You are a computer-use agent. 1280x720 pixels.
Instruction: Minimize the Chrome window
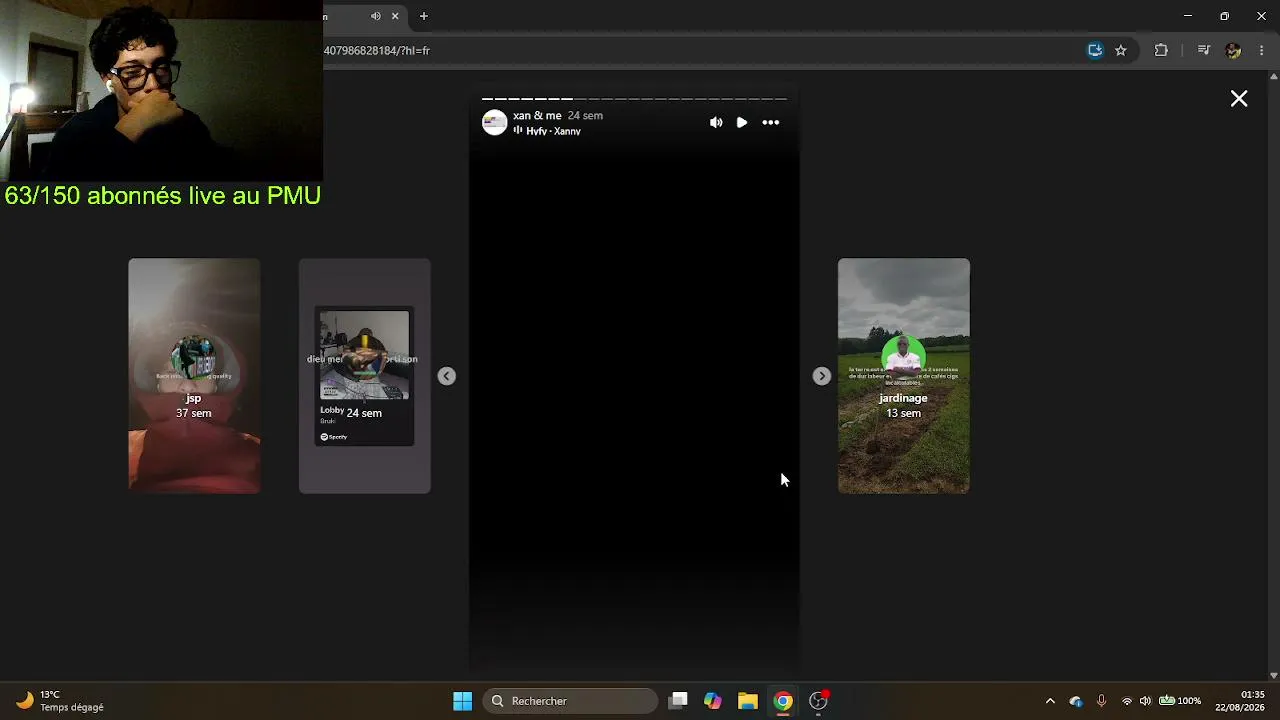1188,16
